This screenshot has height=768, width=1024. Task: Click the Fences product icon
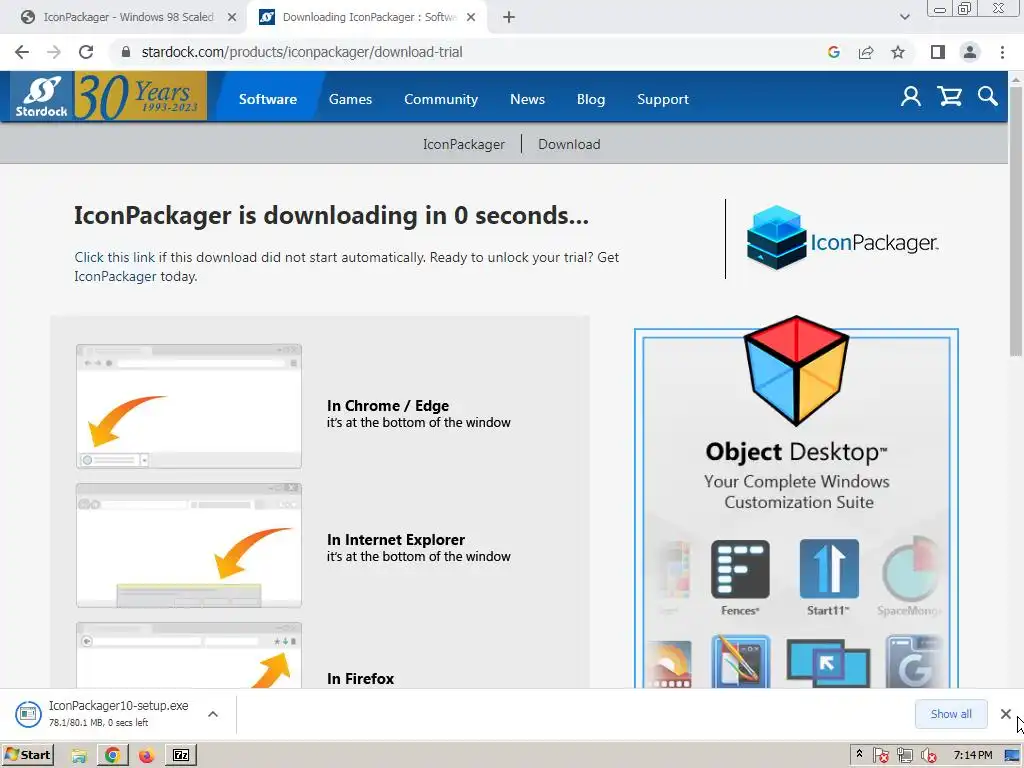coord(740,569)
